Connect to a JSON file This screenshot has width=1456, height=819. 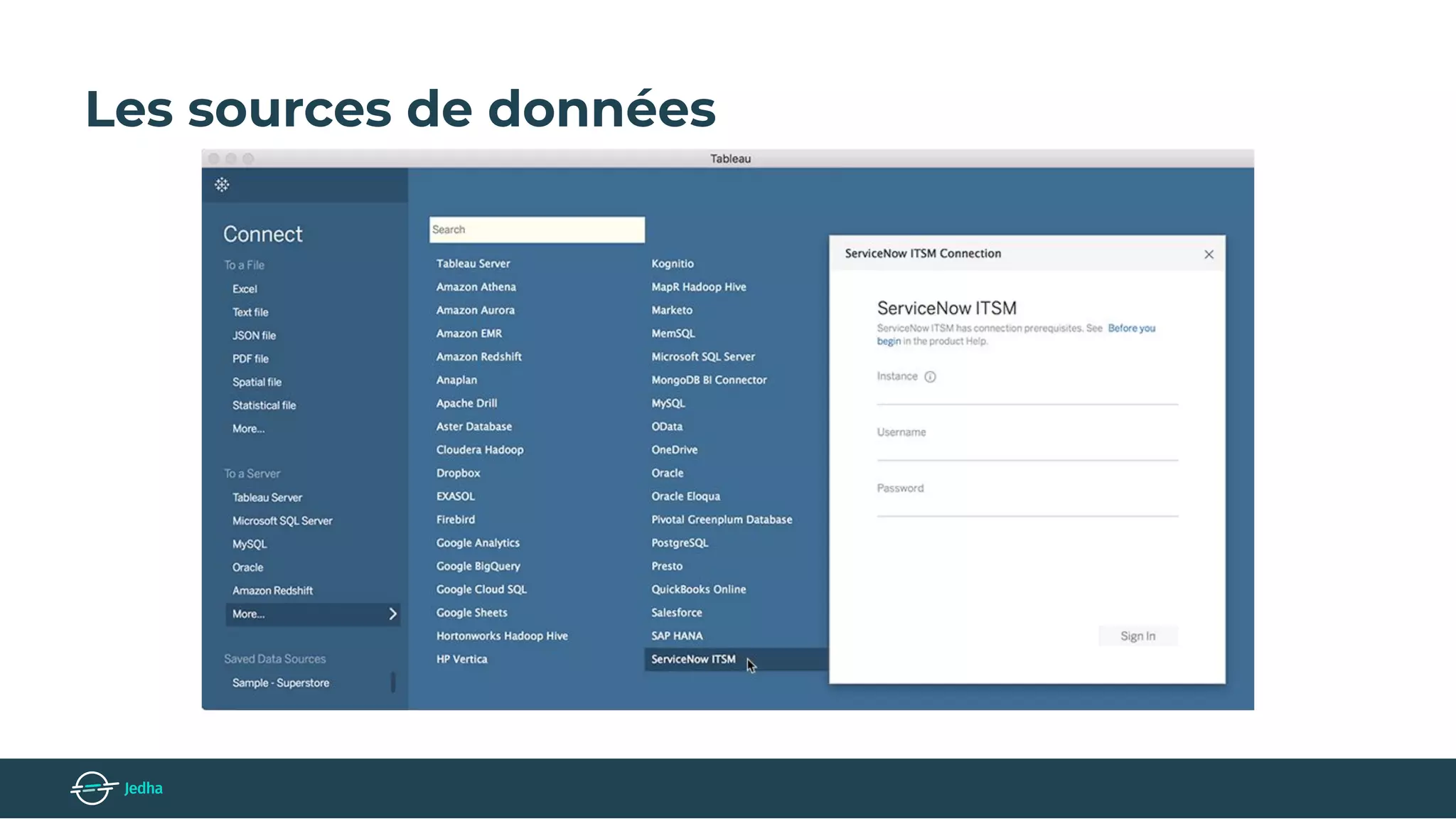pyautogui.click(x=254, y=336)
